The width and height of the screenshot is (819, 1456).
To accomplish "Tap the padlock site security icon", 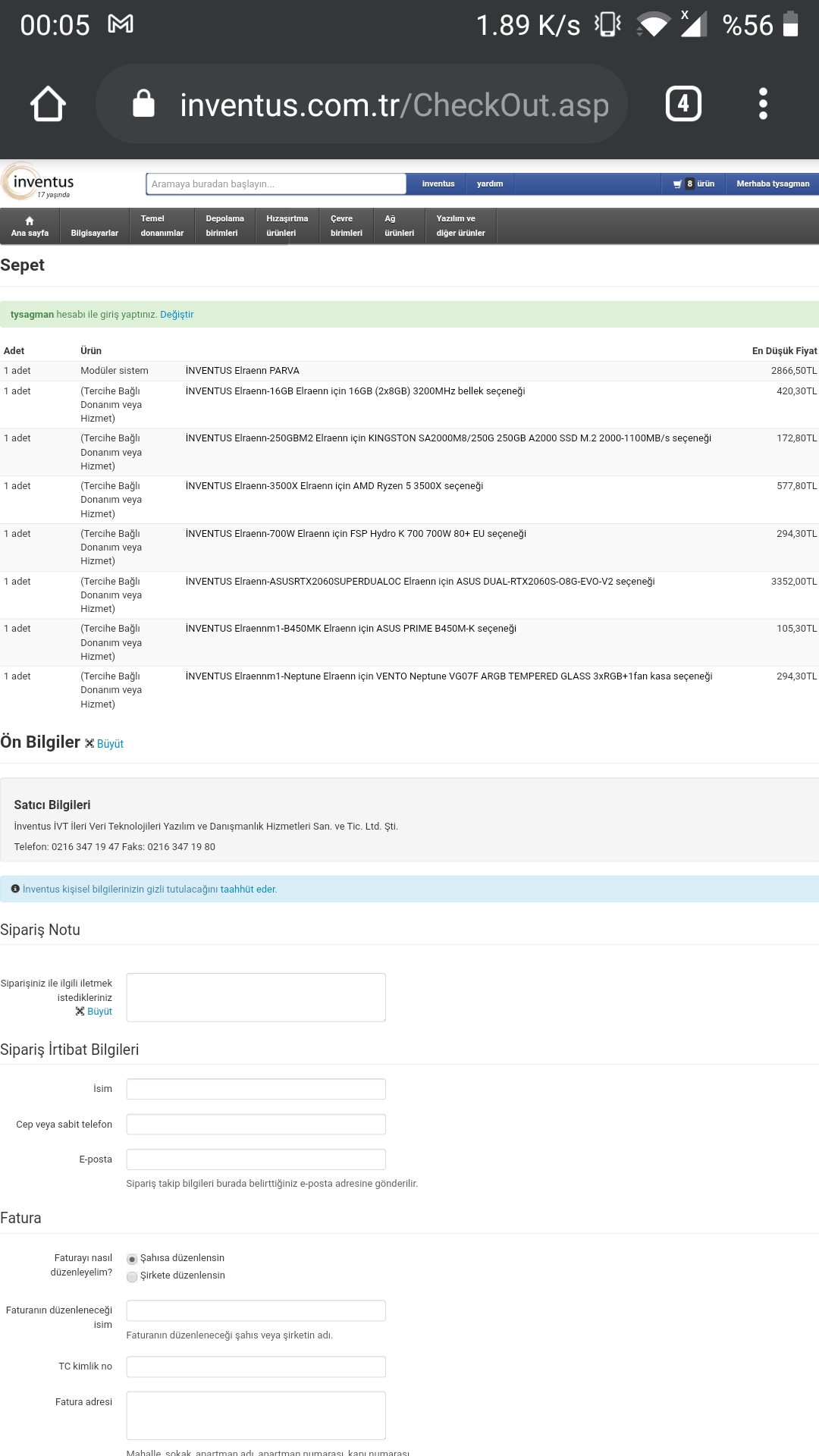I will pyautogui.click(x=143, y=103).
